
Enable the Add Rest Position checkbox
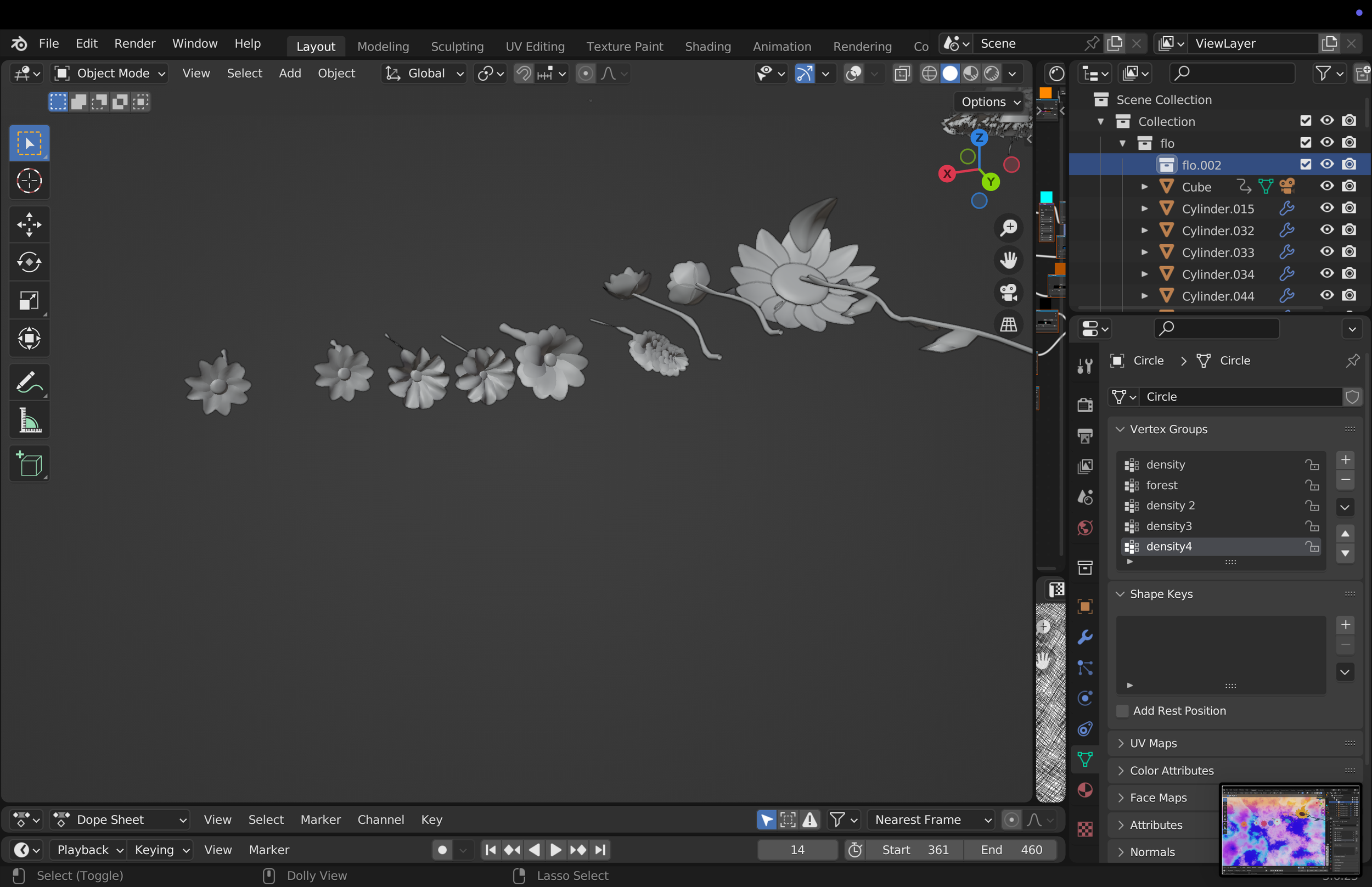tap(1122, 711)
